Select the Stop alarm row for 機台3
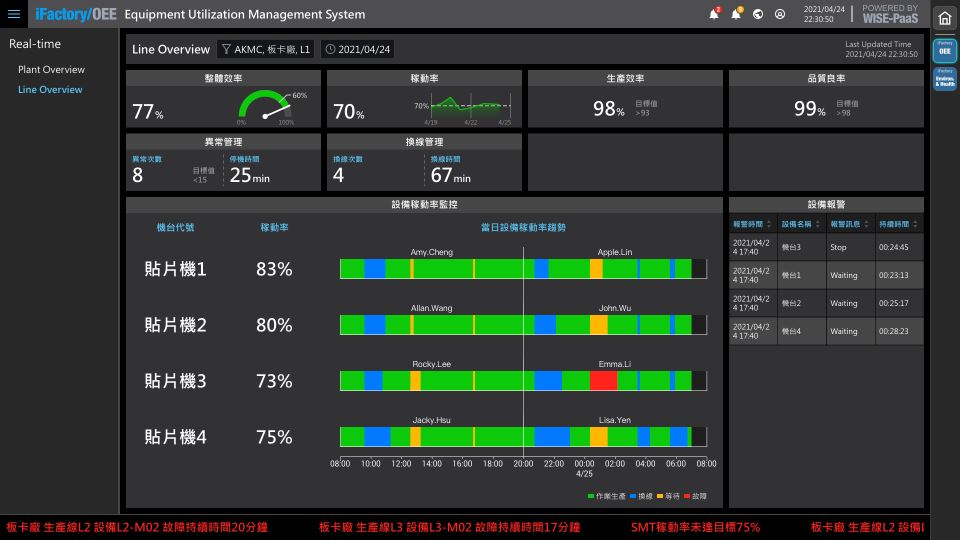Screen dimensions: 960x540 pos(826,247)
